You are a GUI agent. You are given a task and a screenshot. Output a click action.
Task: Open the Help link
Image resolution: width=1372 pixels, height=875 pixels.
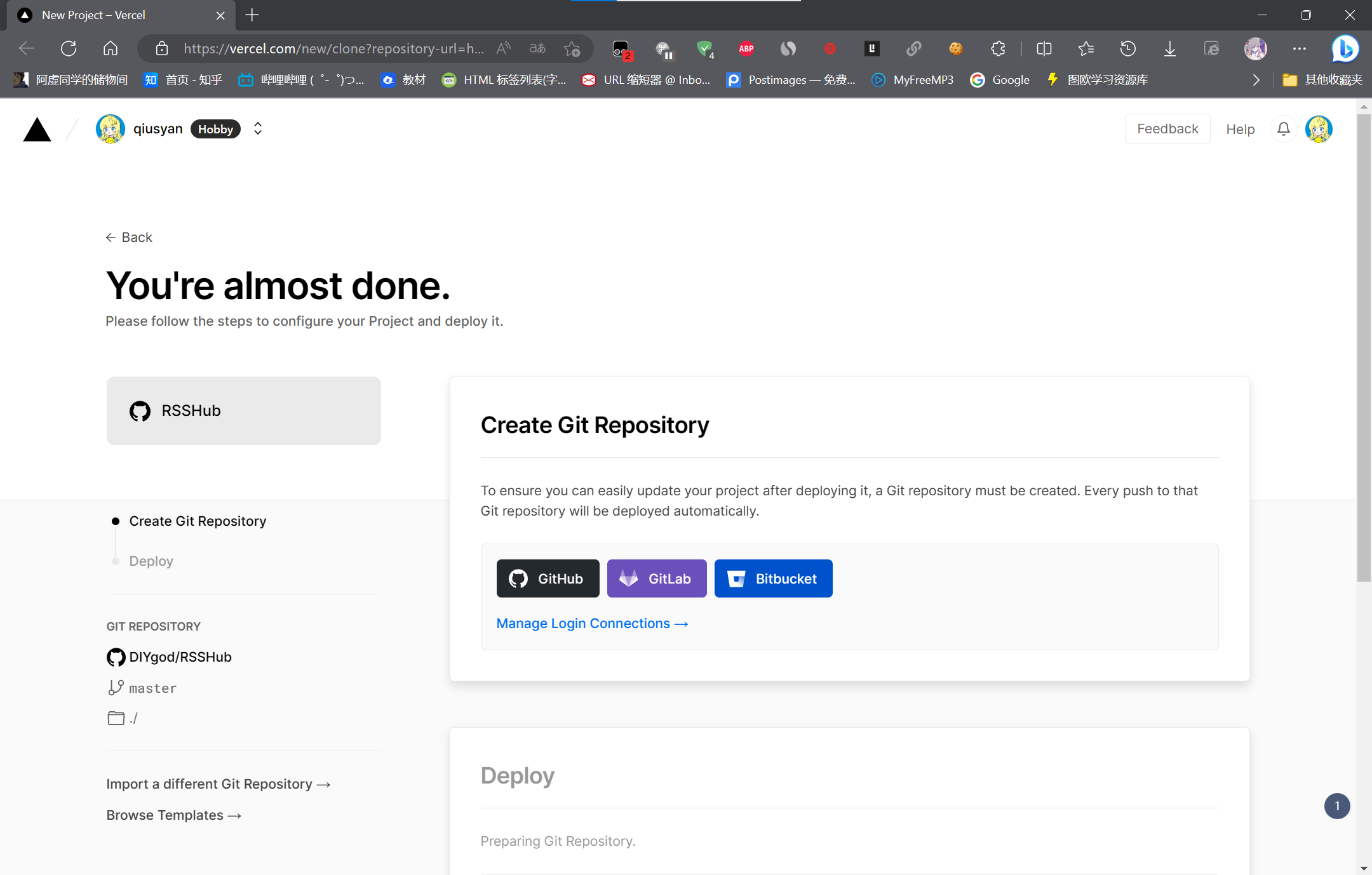pos(1240,129)
